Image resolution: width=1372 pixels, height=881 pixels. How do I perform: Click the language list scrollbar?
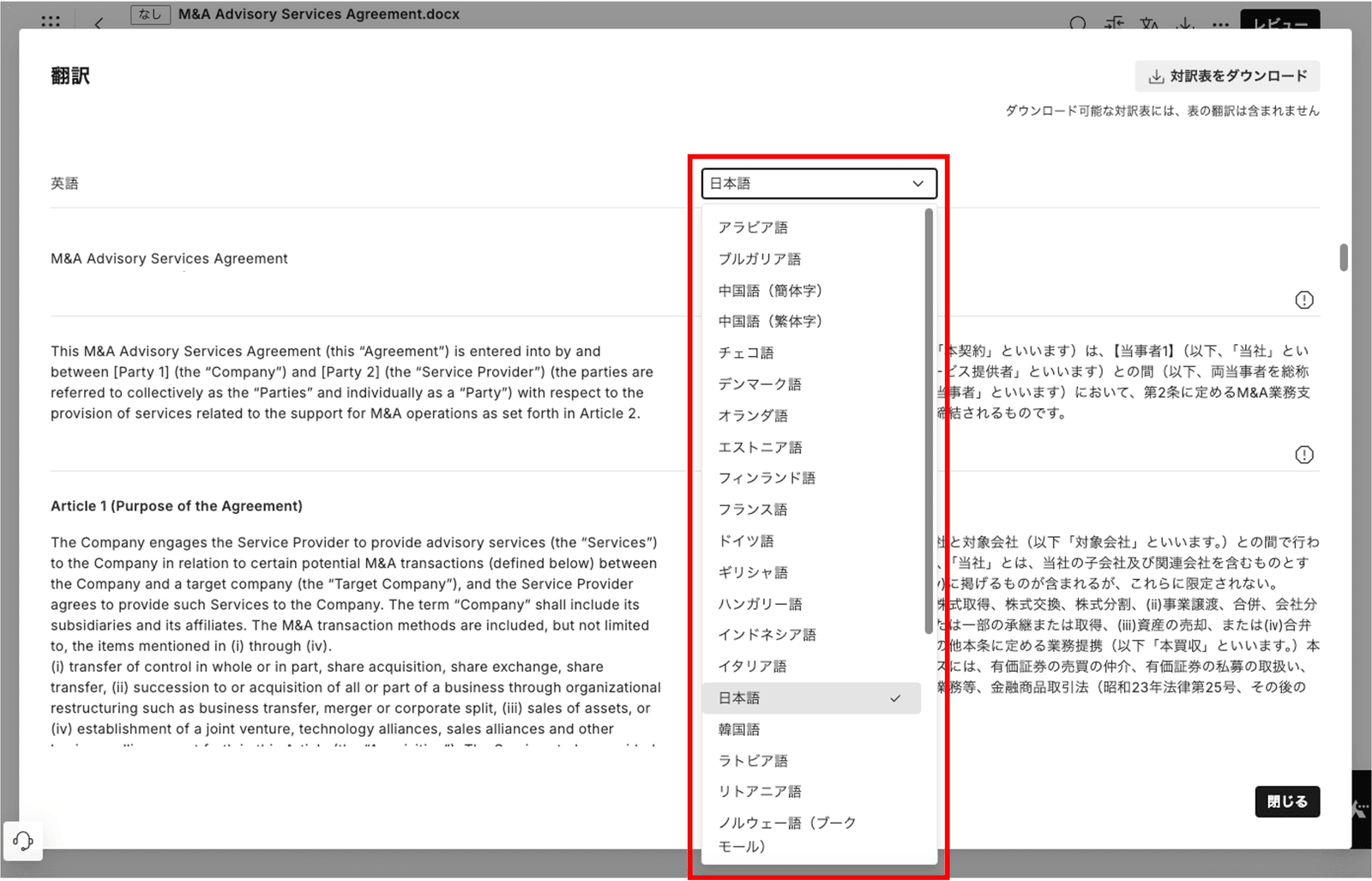(x=929, y=420)
